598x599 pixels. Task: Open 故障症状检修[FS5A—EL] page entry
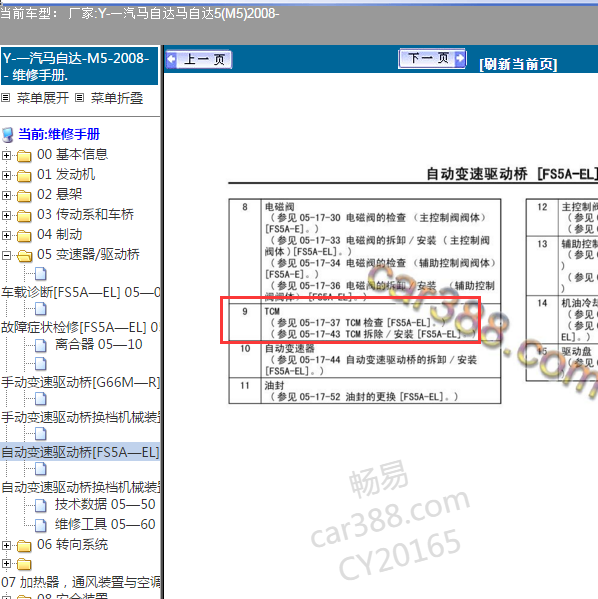point(80,327)
